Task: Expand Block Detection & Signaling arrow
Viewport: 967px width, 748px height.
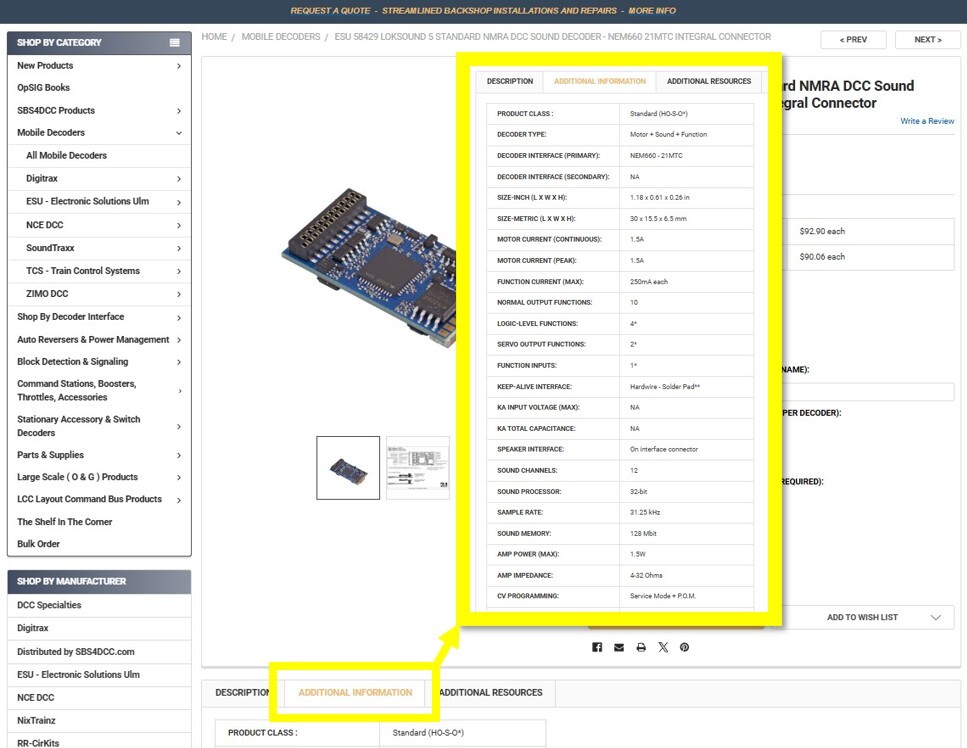Action: pos(179,362)
